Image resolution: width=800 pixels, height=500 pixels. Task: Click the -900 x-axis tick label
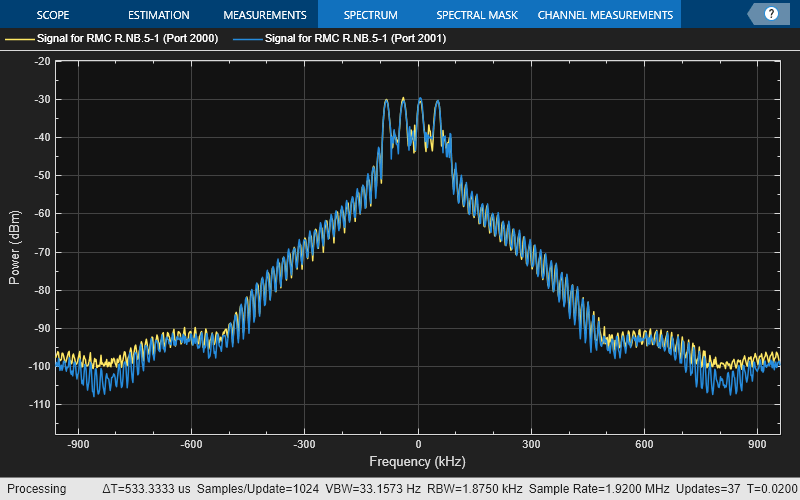(x=79, y=444)
